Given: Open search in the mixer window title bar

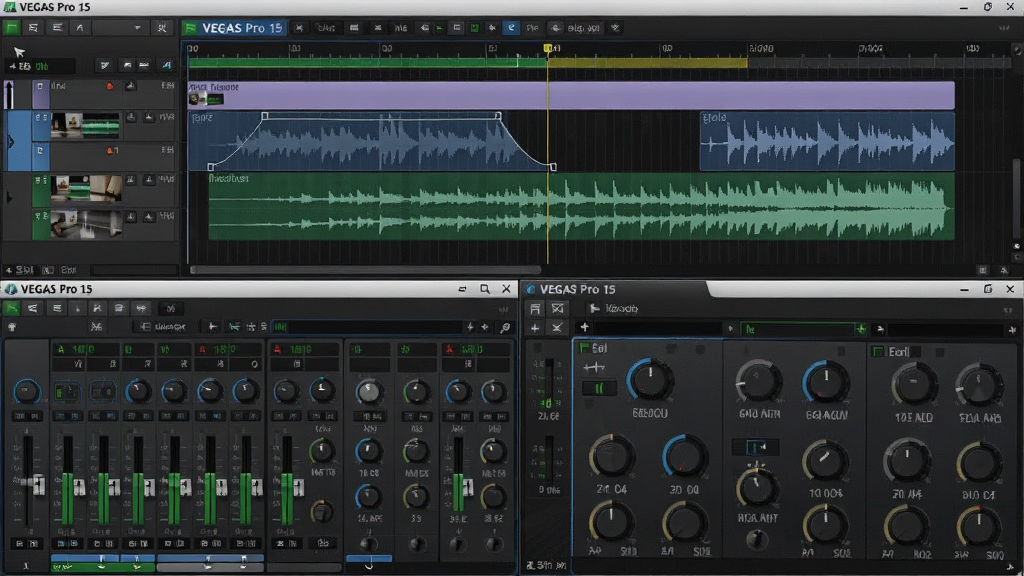Looking at the screenshot, I should [485, 289].
